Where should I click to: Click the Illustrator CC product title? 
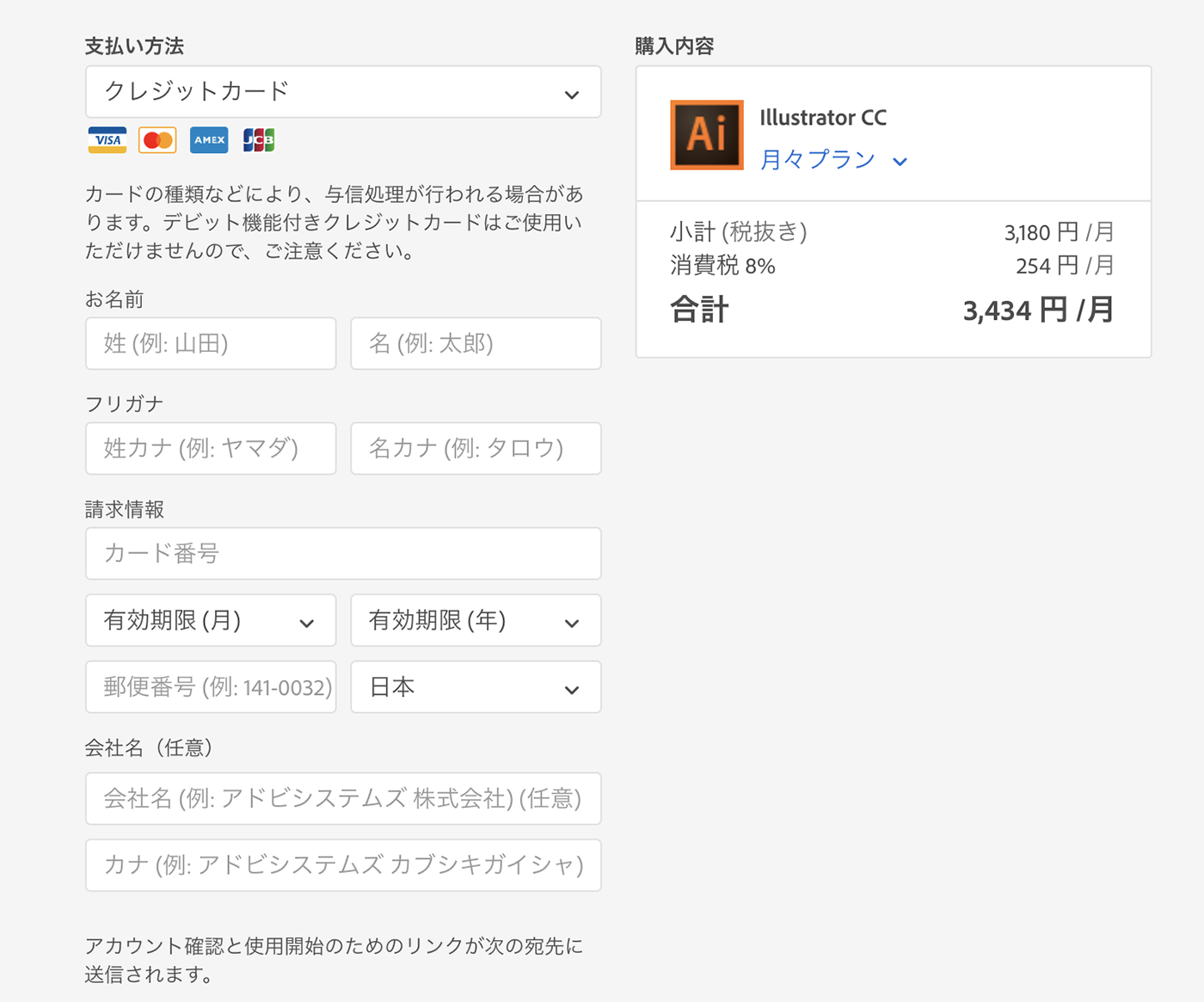823,118
